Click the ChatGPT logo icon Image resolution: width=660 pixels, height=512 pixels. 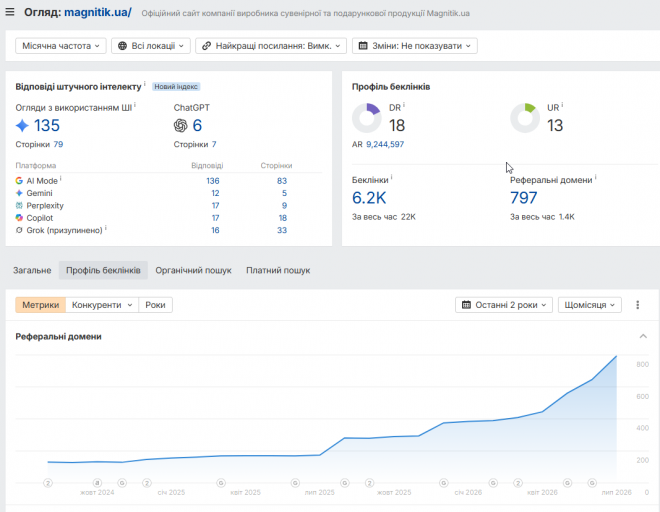[x=181, y=125]
